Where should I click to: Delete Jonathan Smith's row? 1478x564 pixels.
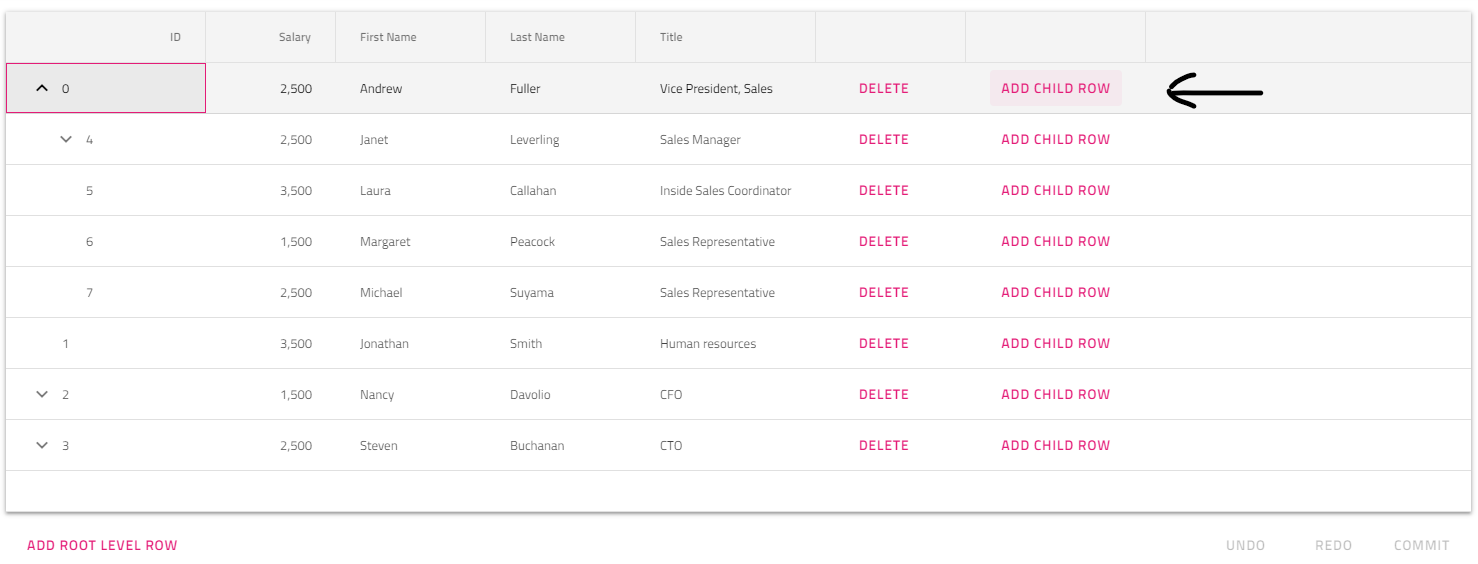(x=884, y=344)
